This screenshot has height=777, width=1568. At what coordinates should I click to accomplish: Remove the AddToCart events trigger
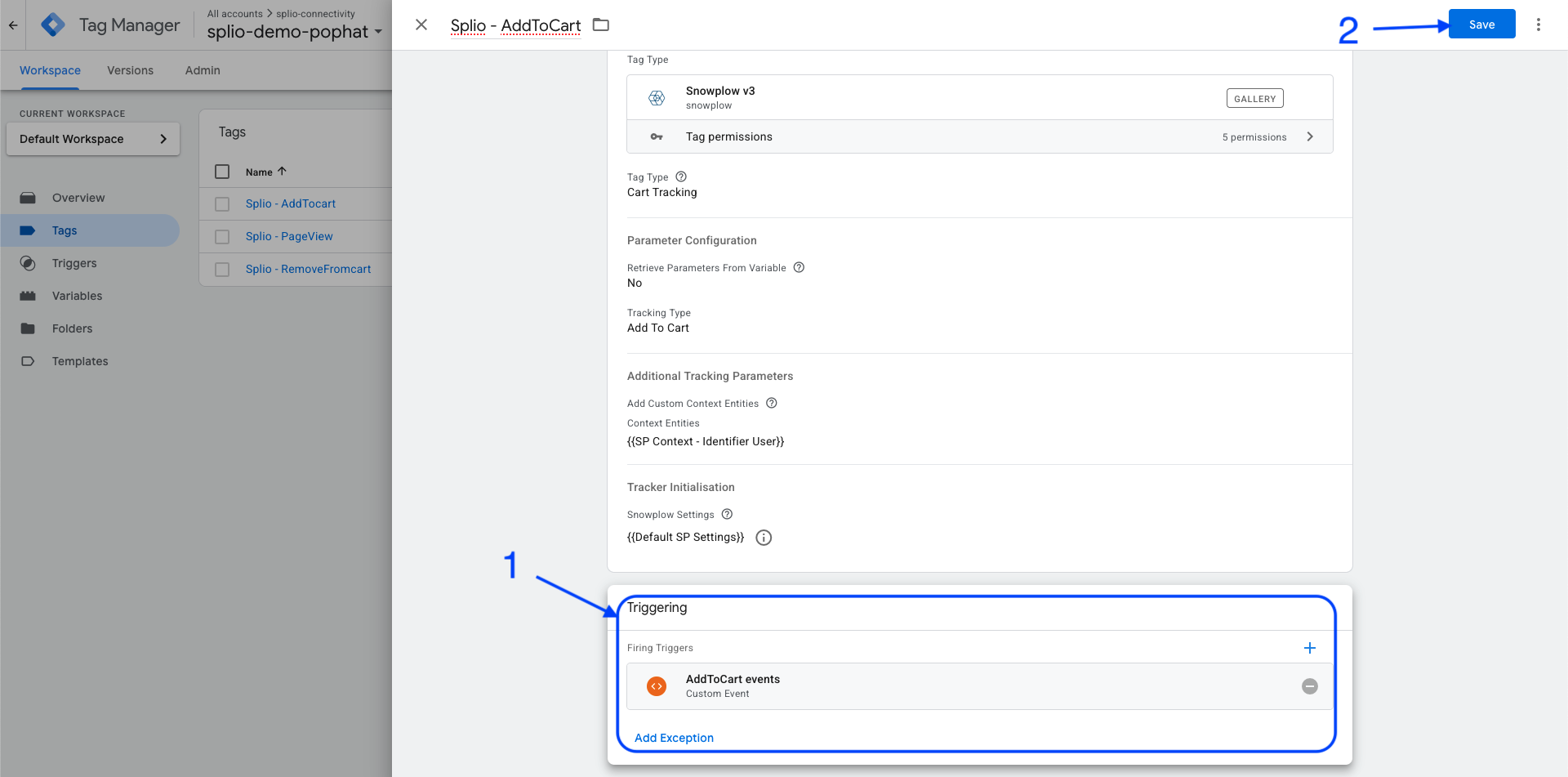[x=1310, y=686]
